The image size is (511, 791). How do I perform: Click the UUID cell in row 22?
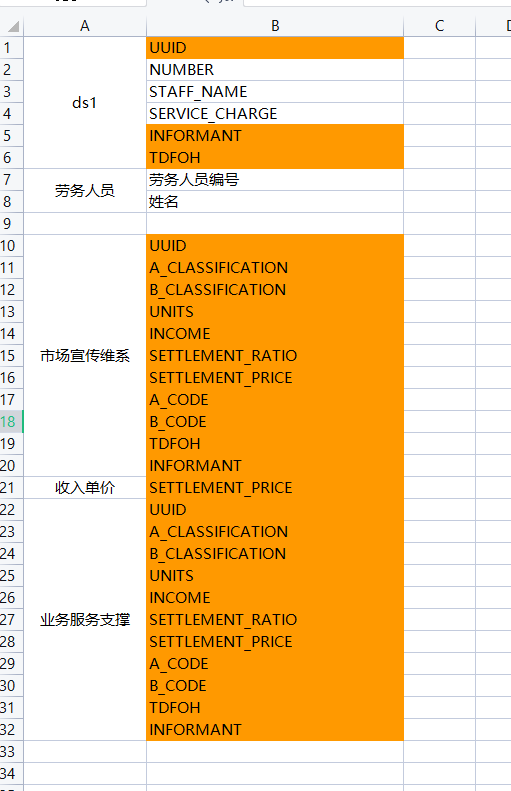coord(275,510)
